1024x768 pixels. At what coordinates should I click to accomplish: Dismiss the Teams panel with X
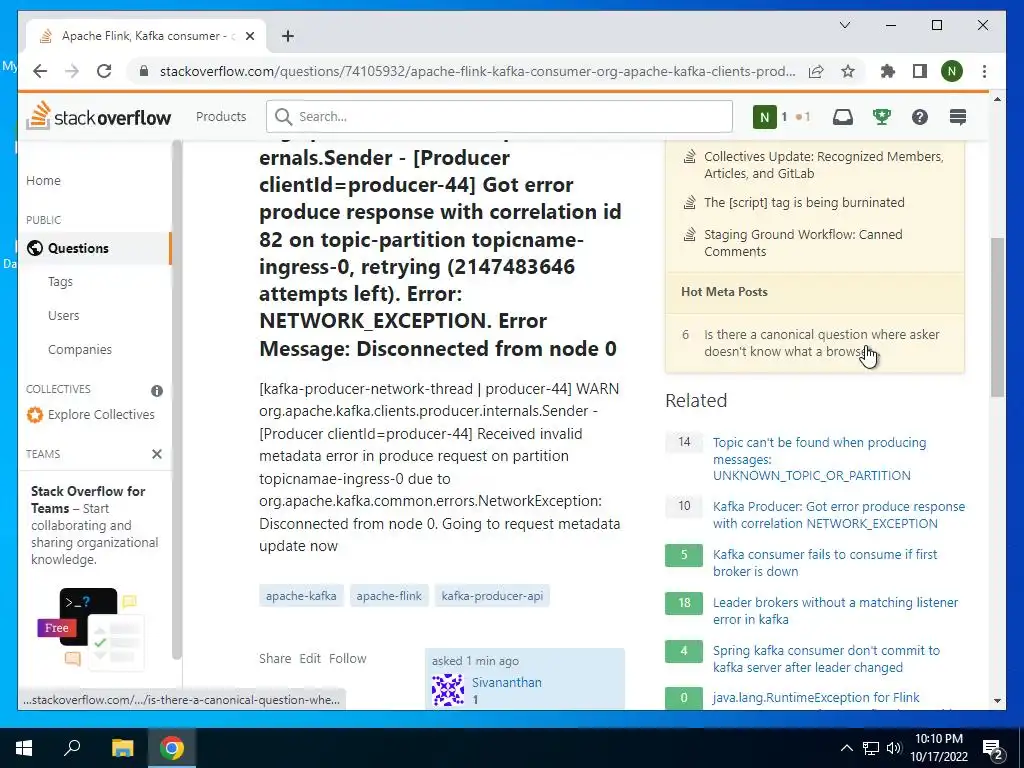[x=157, y=454]
